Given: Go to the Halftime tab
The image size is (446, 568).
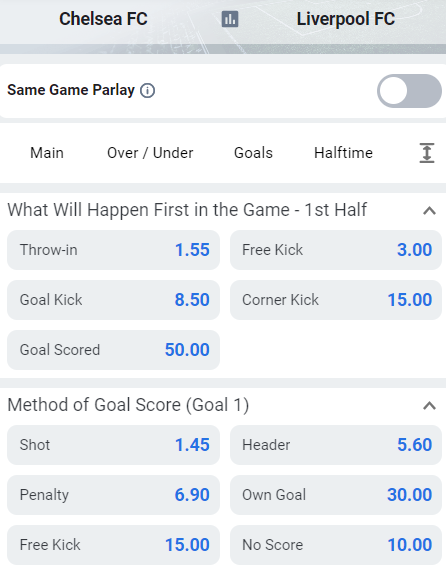Looking at the screenshot, I should [343, 153].
